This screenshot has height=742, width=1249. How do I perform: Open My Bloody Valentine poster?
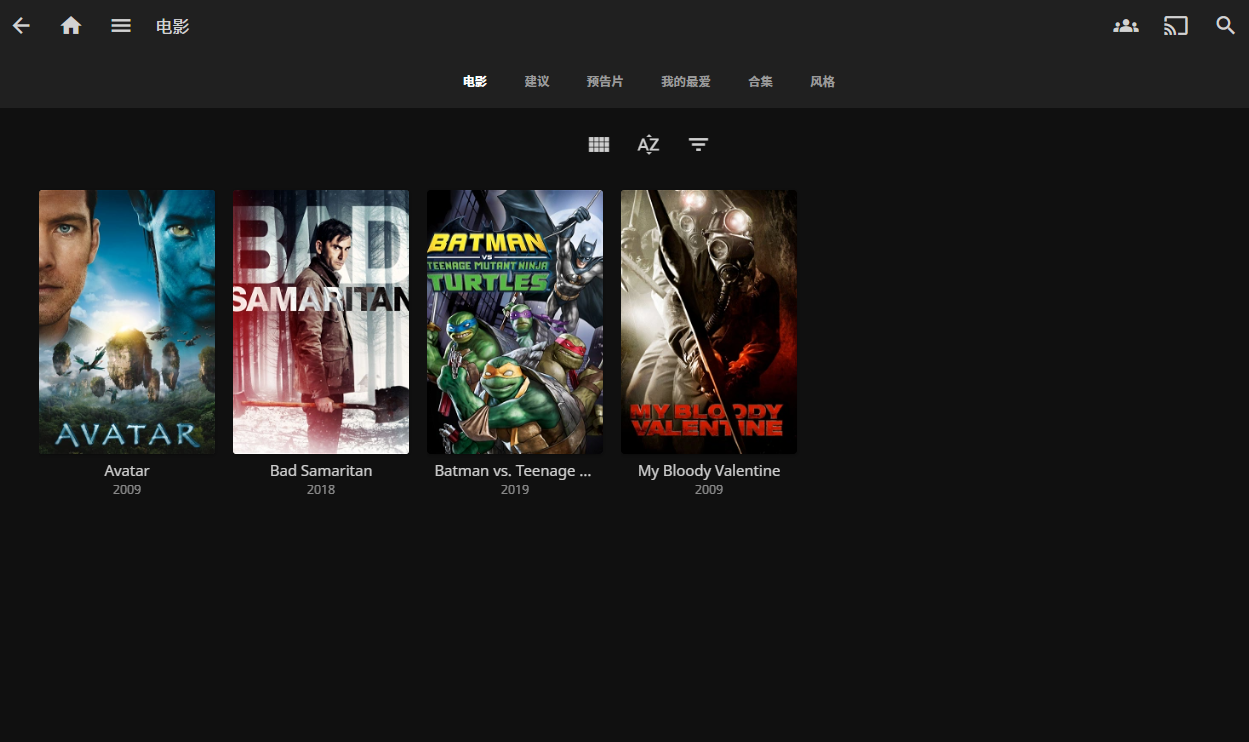point(709,322)
